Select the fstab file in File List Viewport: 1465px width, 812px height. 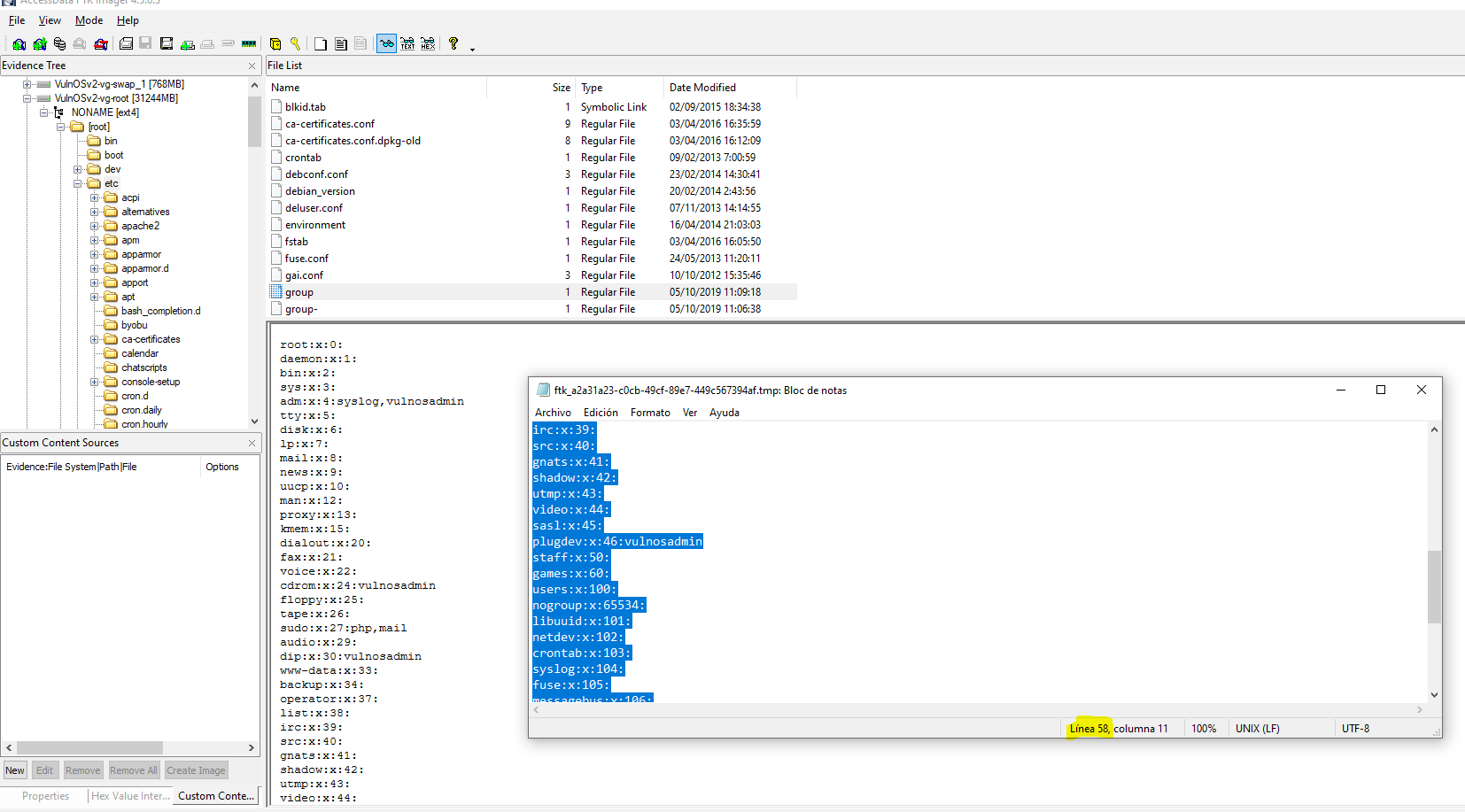coord(297,242)
